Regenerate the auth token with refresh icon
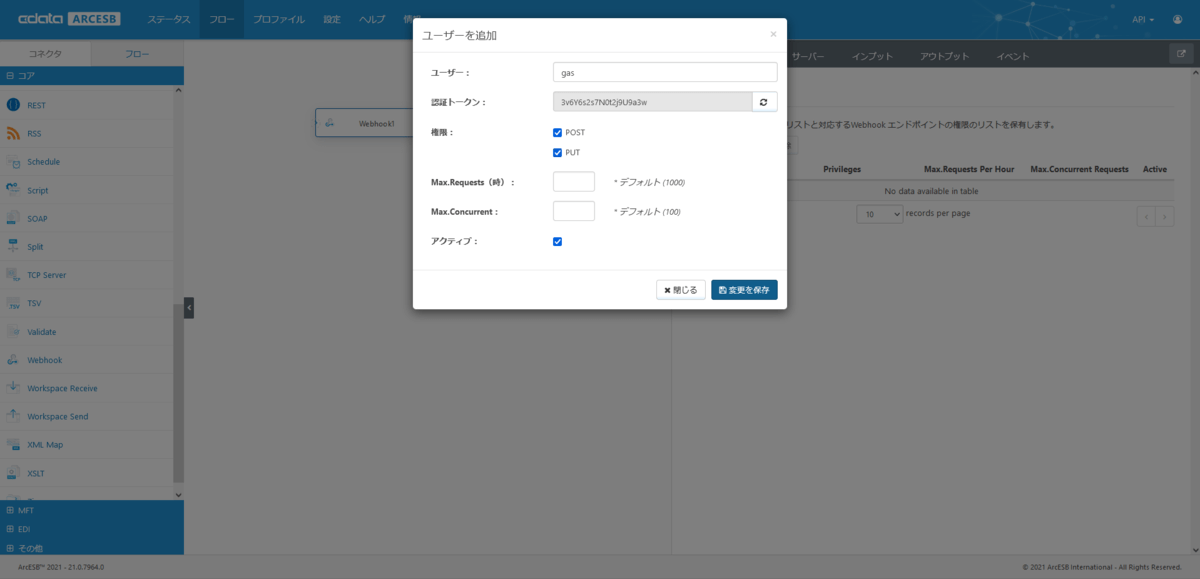This screenshot has height=579, width=1200. [764, 102]
